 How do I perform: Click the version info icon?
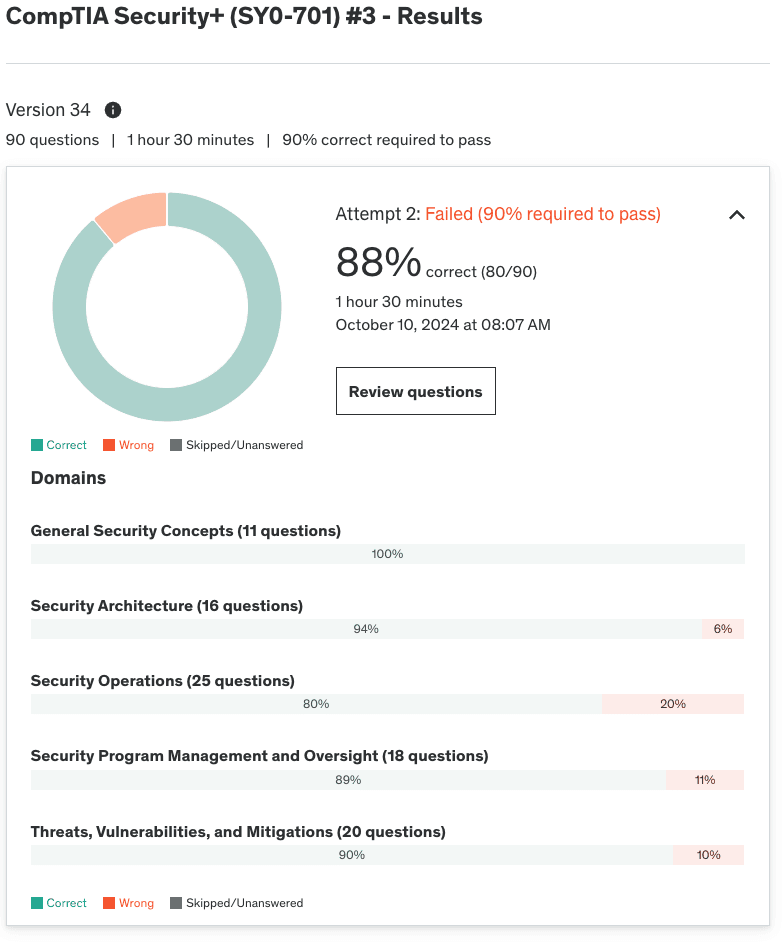click(x=113, y=110)
